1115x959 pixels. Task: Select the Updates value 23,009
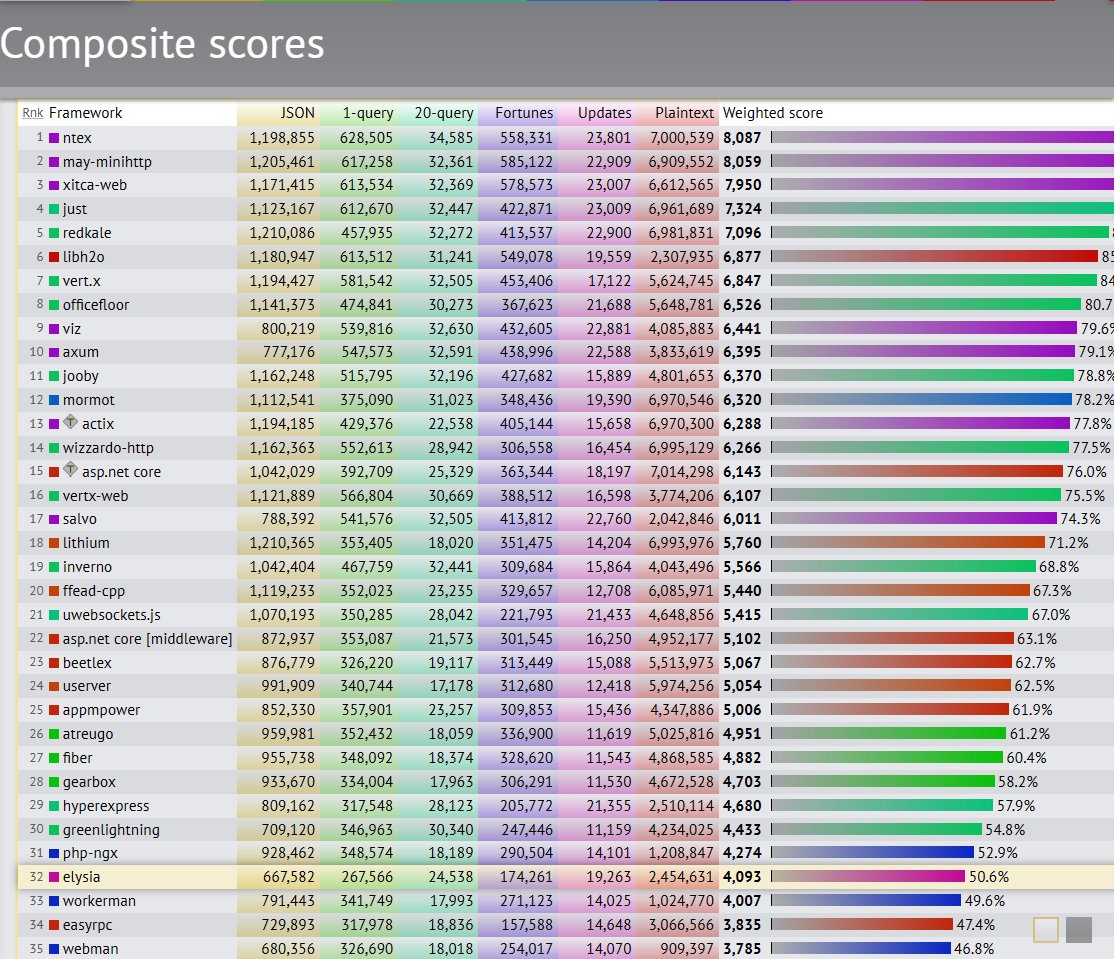609,209
